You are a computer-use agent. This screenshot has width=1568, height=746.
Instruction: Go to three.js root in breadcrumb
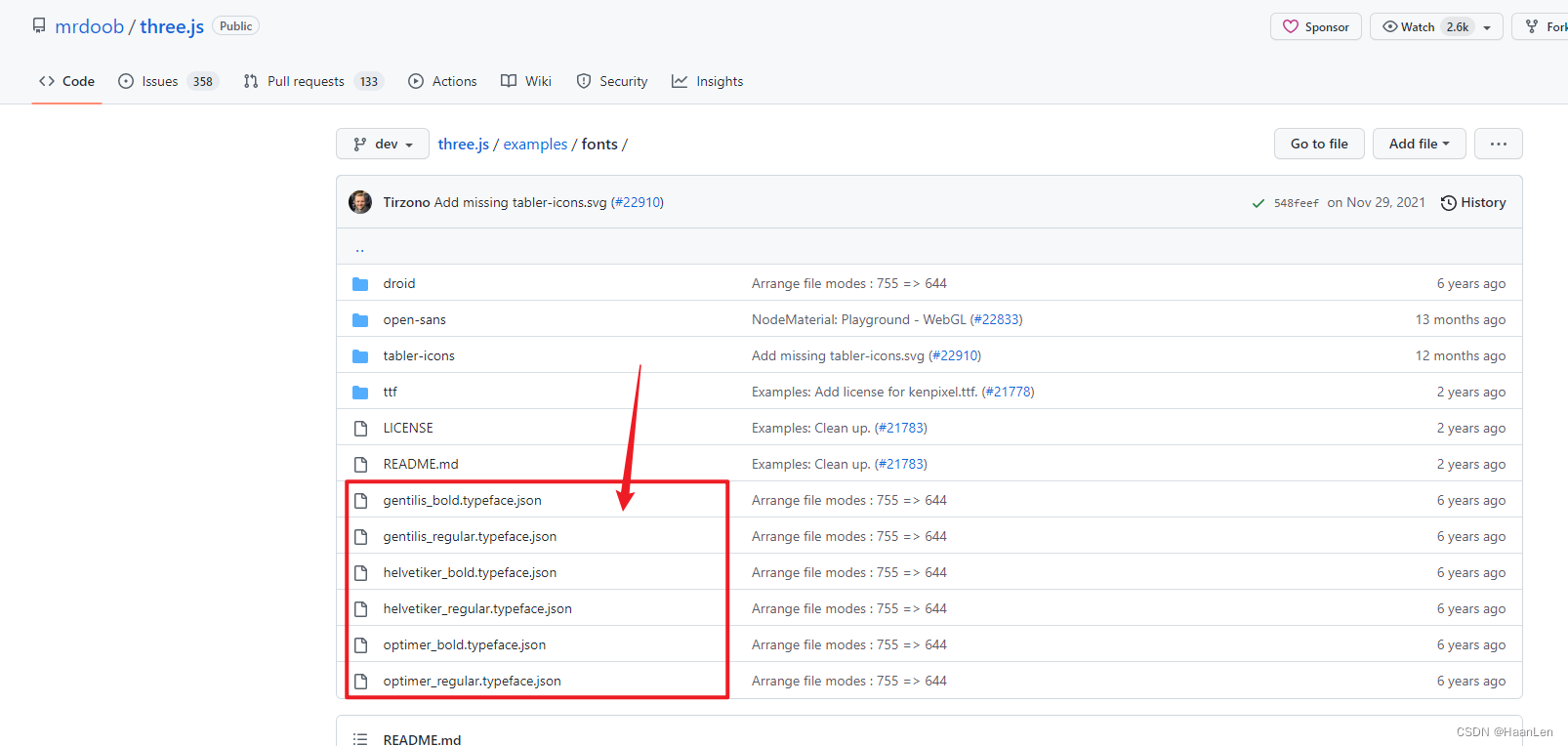coord(464,144)
